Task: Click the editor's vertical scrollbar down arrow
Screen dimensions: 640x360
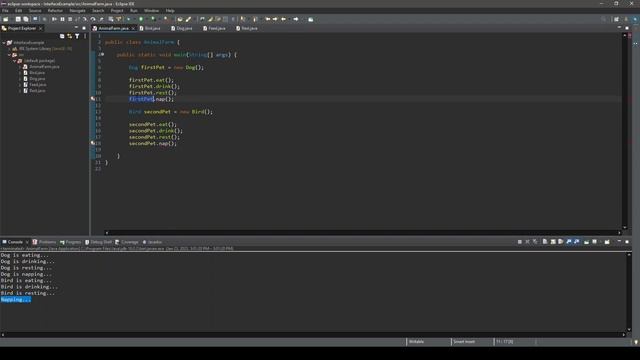Action: 624,228
